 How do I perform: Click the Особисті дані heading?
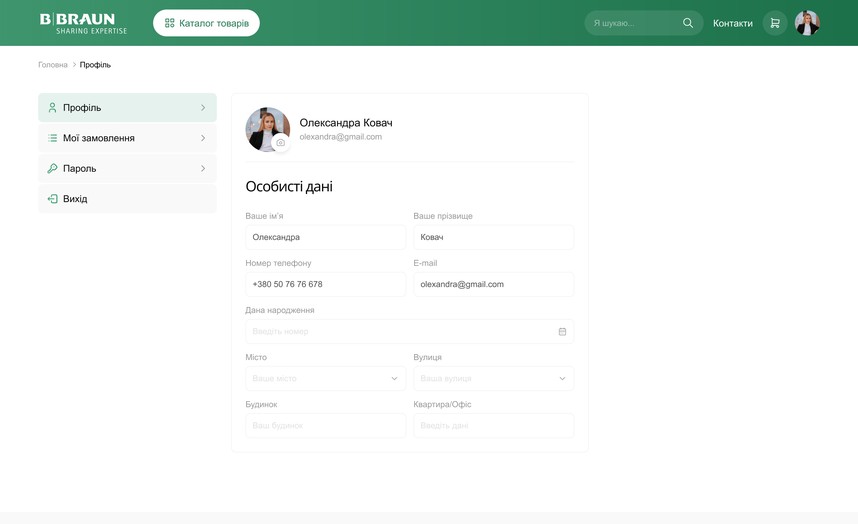coord(289,187)
